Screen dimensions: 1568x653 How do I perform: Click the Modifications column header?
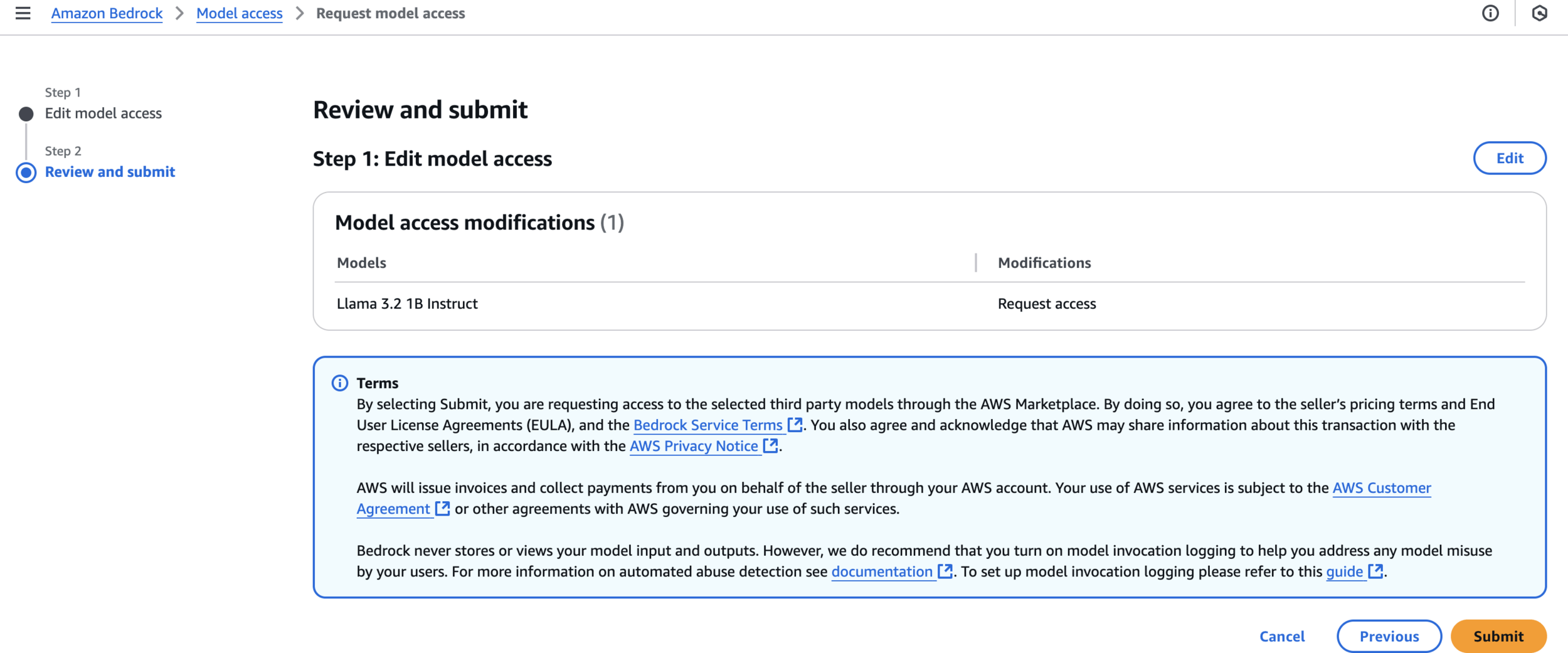pos(1044,263)
